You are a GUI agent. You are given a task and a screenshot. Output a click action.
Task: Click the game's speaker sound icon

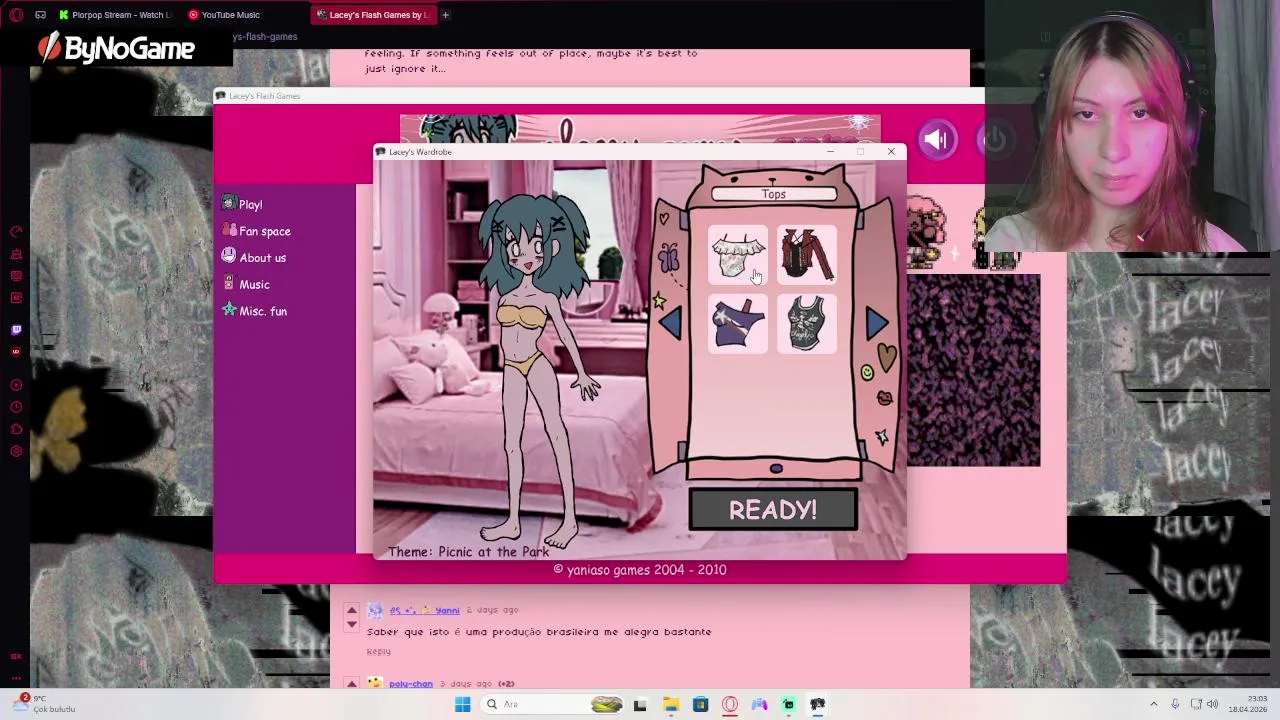tap(936, 140)
